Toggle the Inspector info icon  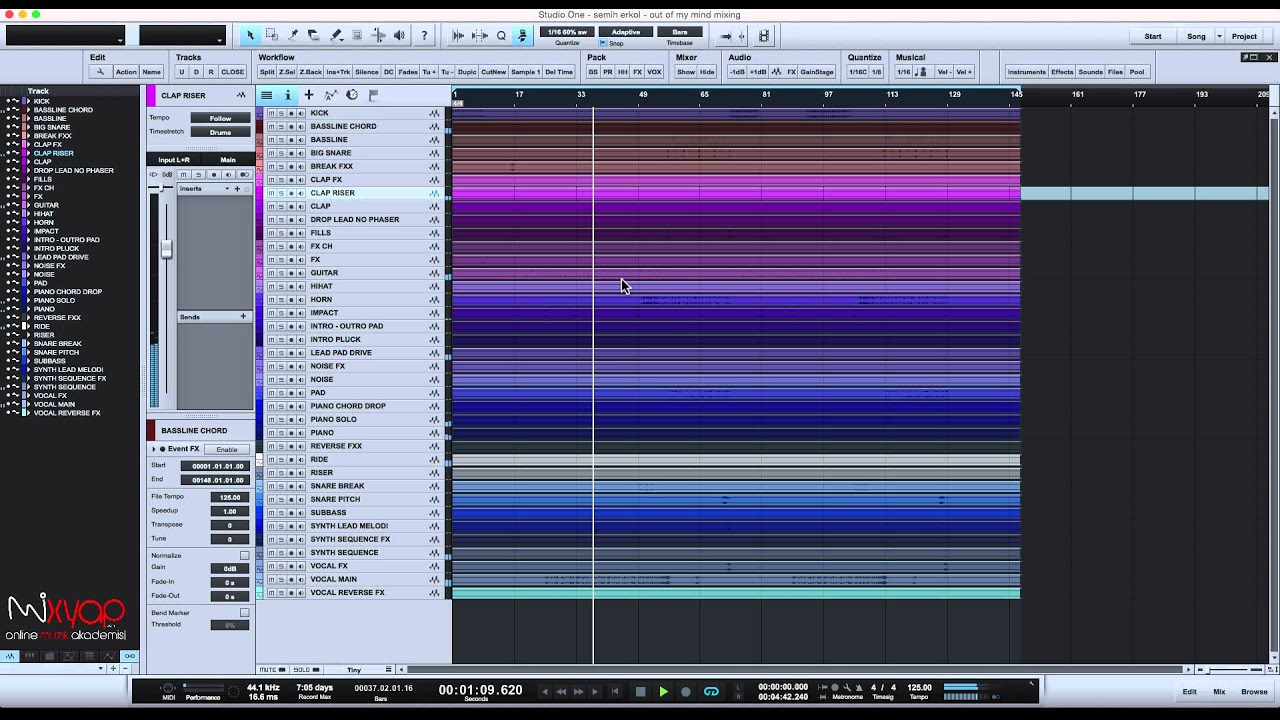tap(288, 95)
